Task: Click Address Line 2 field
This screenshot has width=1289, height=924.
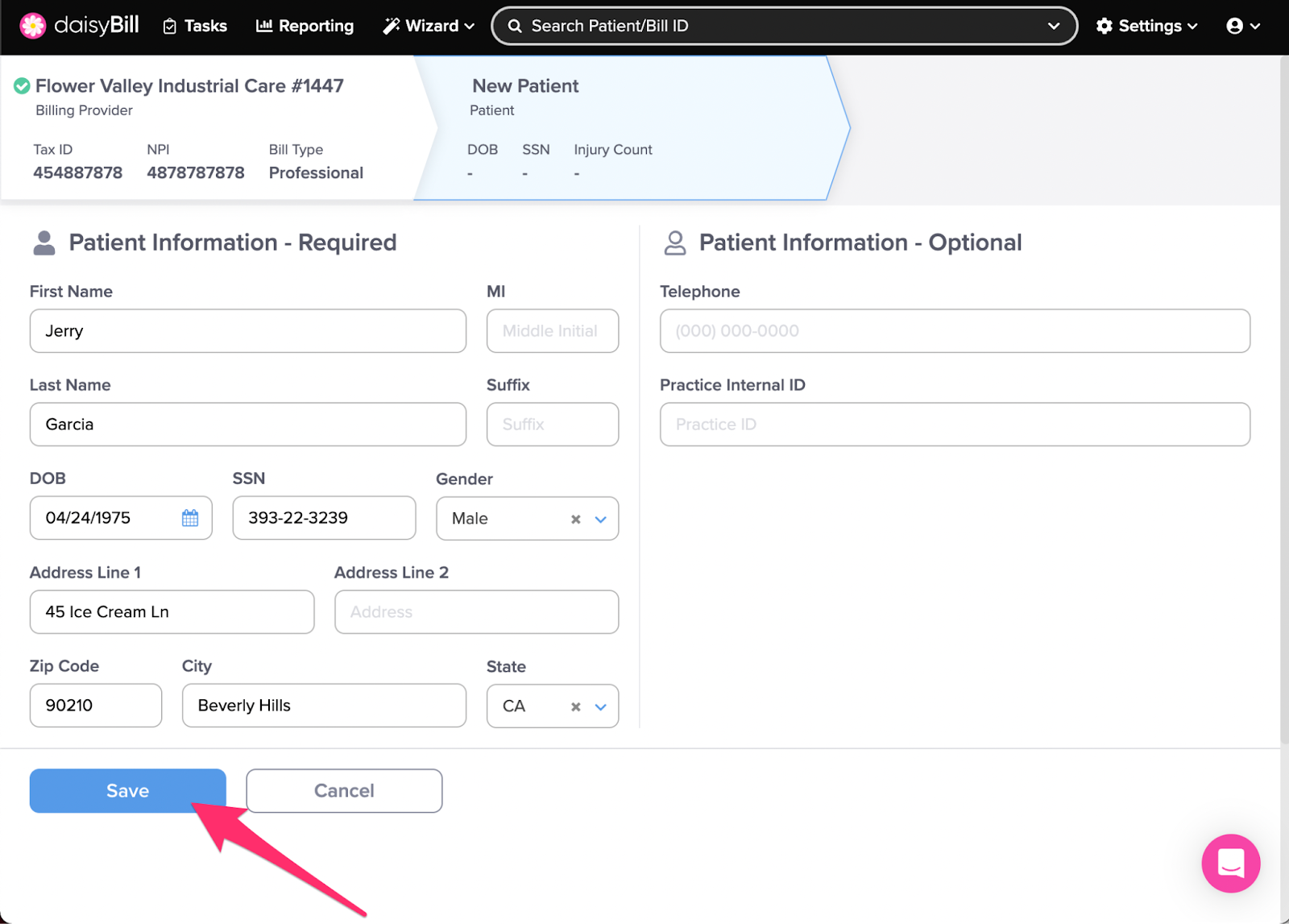Action: point(476,612)
